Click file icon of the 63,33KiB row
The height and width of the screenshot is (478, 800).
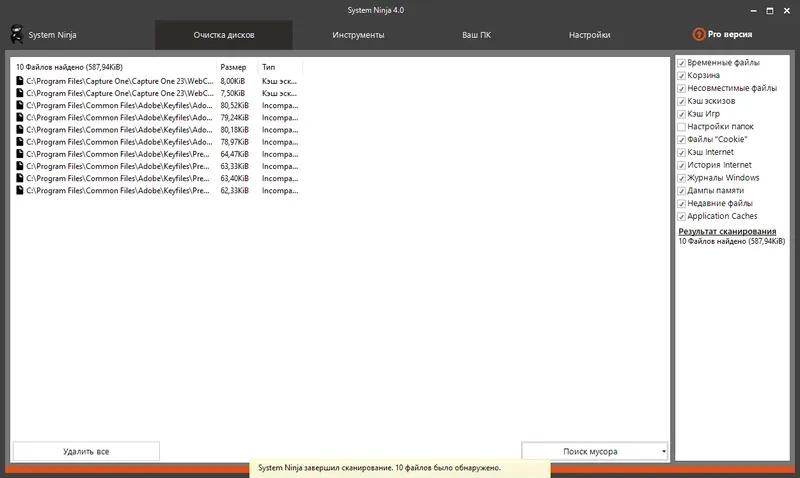tap(19, 166)
